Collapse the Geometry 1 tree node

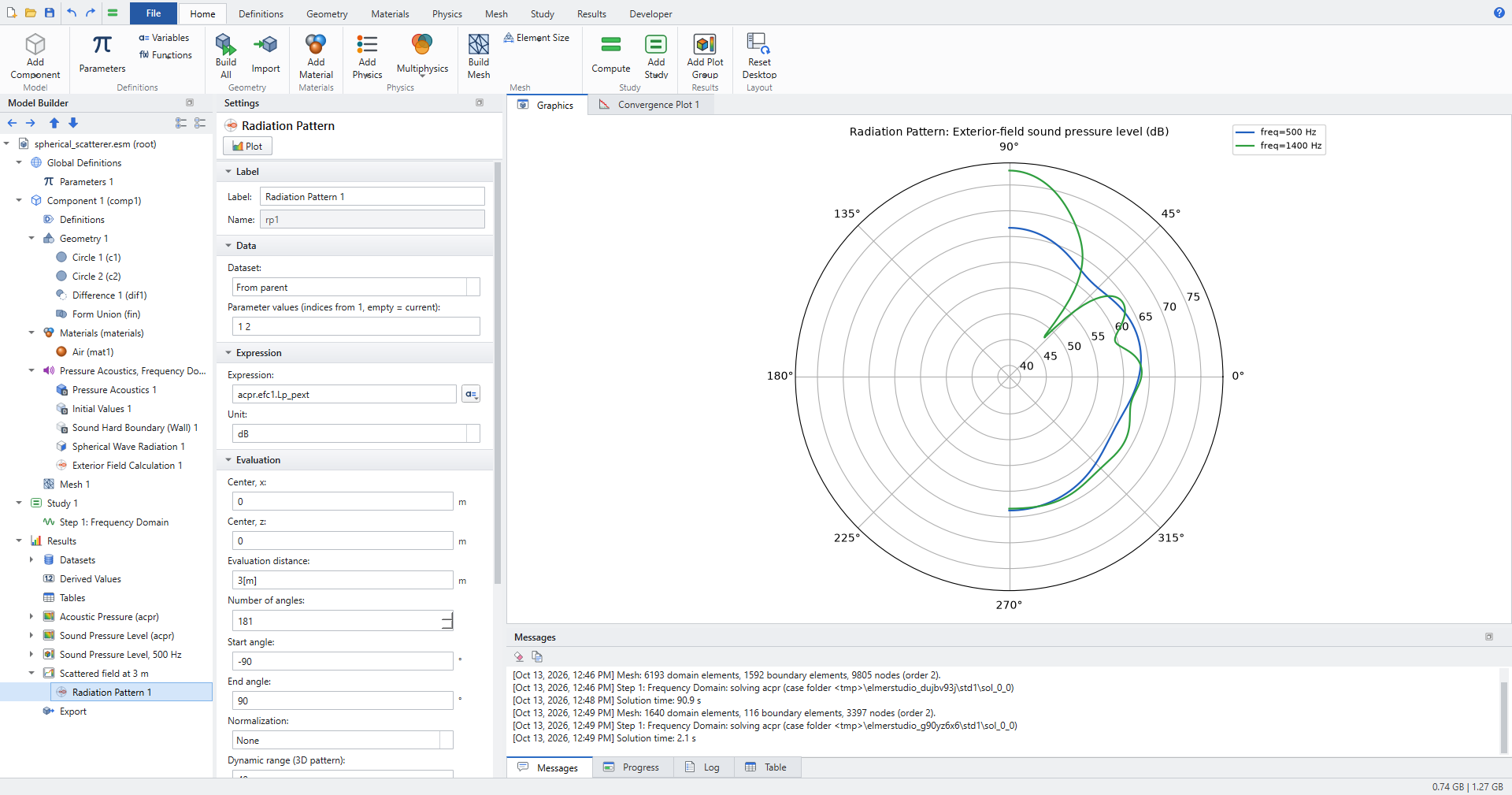[x=31, y=239]
